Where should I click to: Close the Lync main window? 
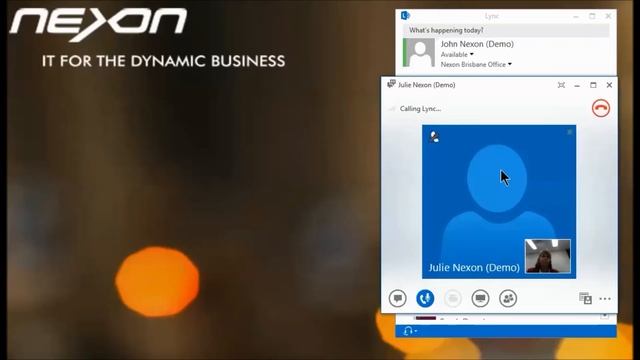608,16
